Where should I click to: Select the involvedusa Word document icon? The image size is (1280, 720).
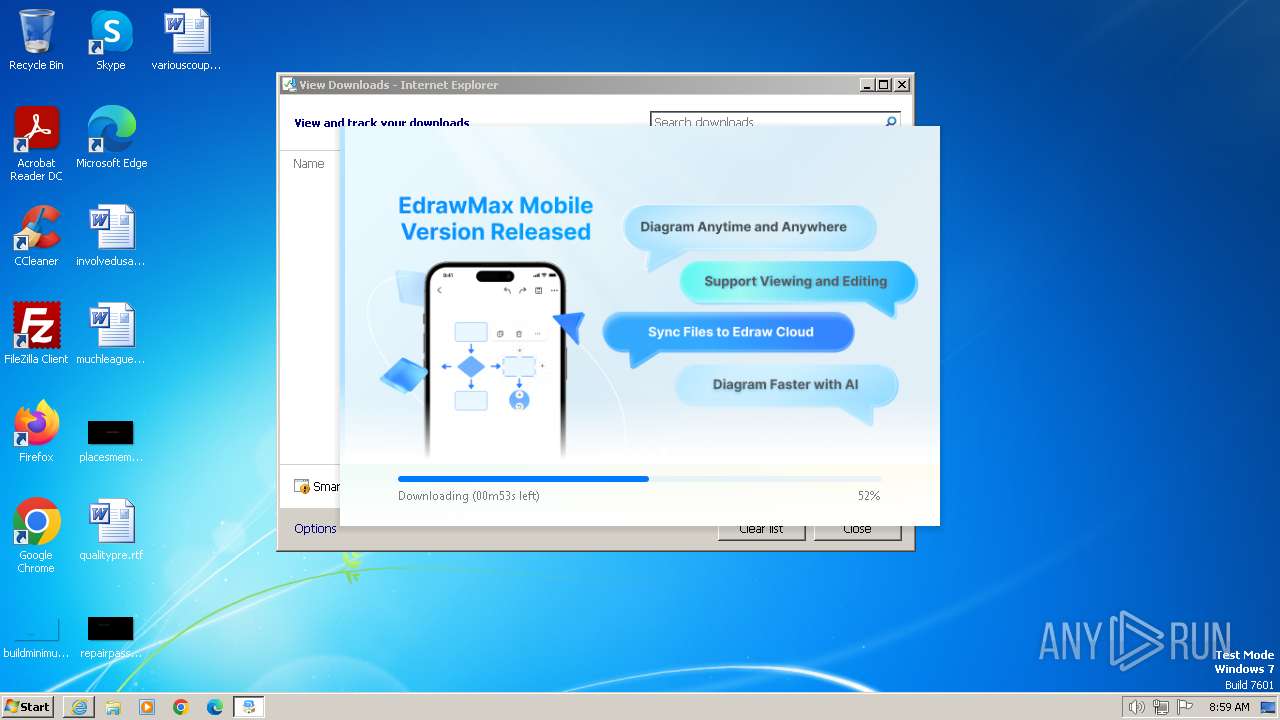click(111, 236)
